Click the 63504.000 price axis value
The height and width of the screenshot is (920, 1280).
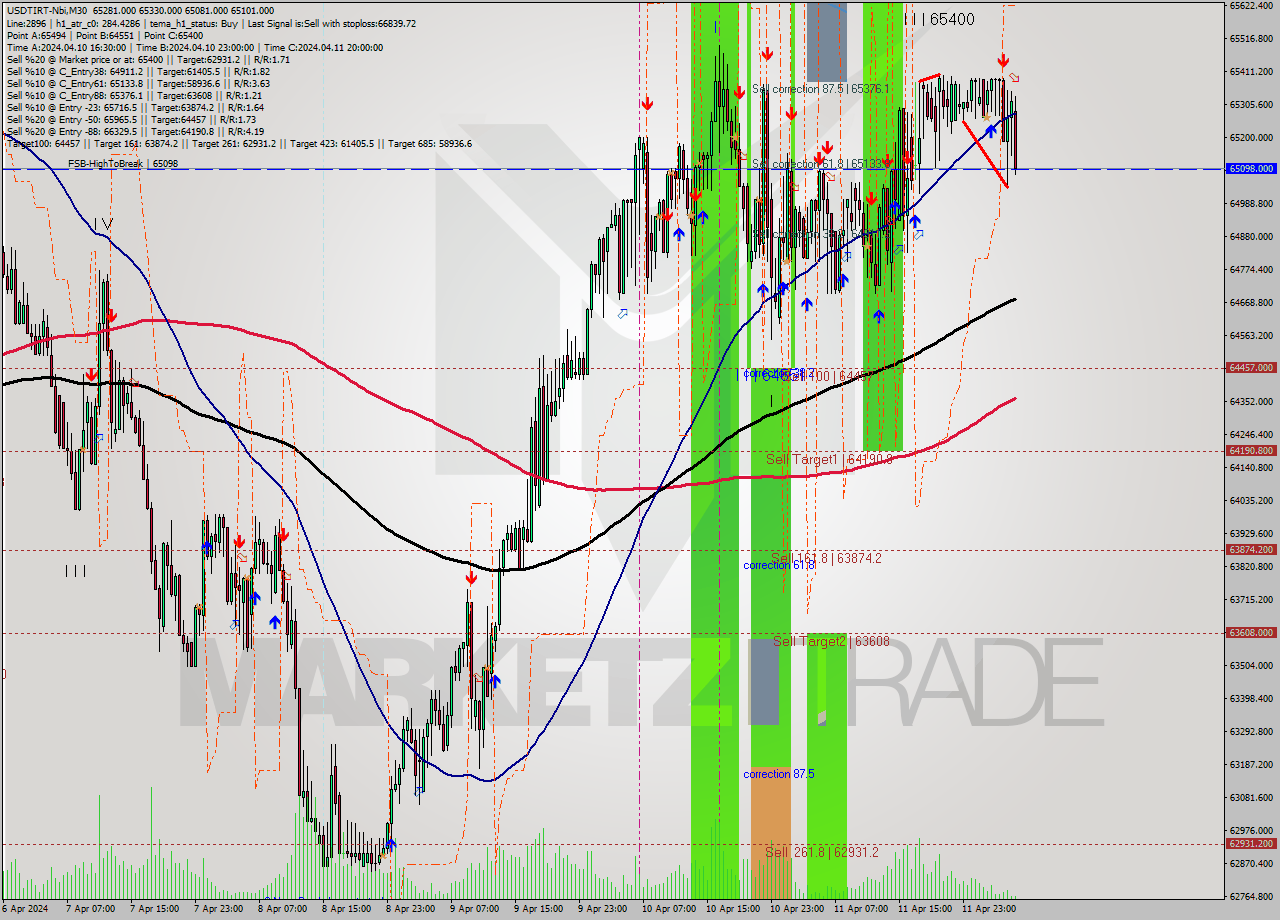1251,665
